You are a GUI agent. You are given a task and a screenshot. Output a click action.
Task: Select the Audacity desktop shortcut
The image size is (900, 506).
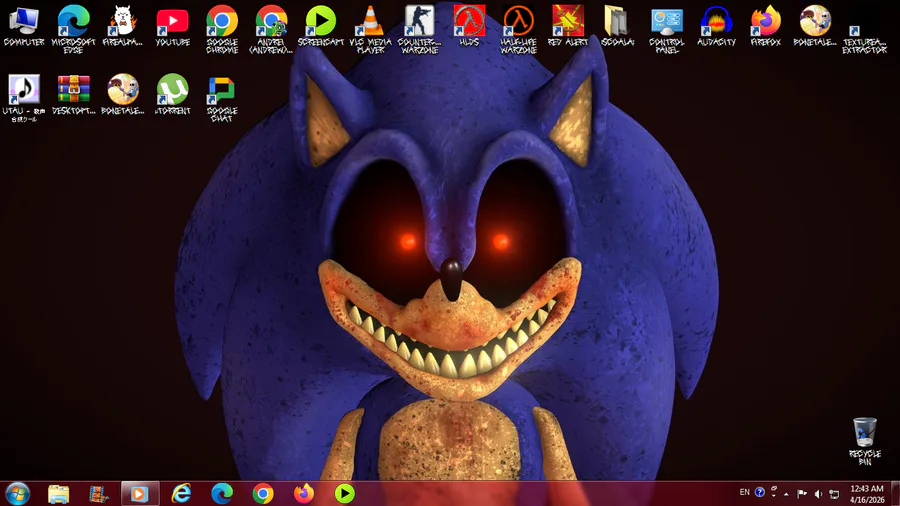pos(716,26)
